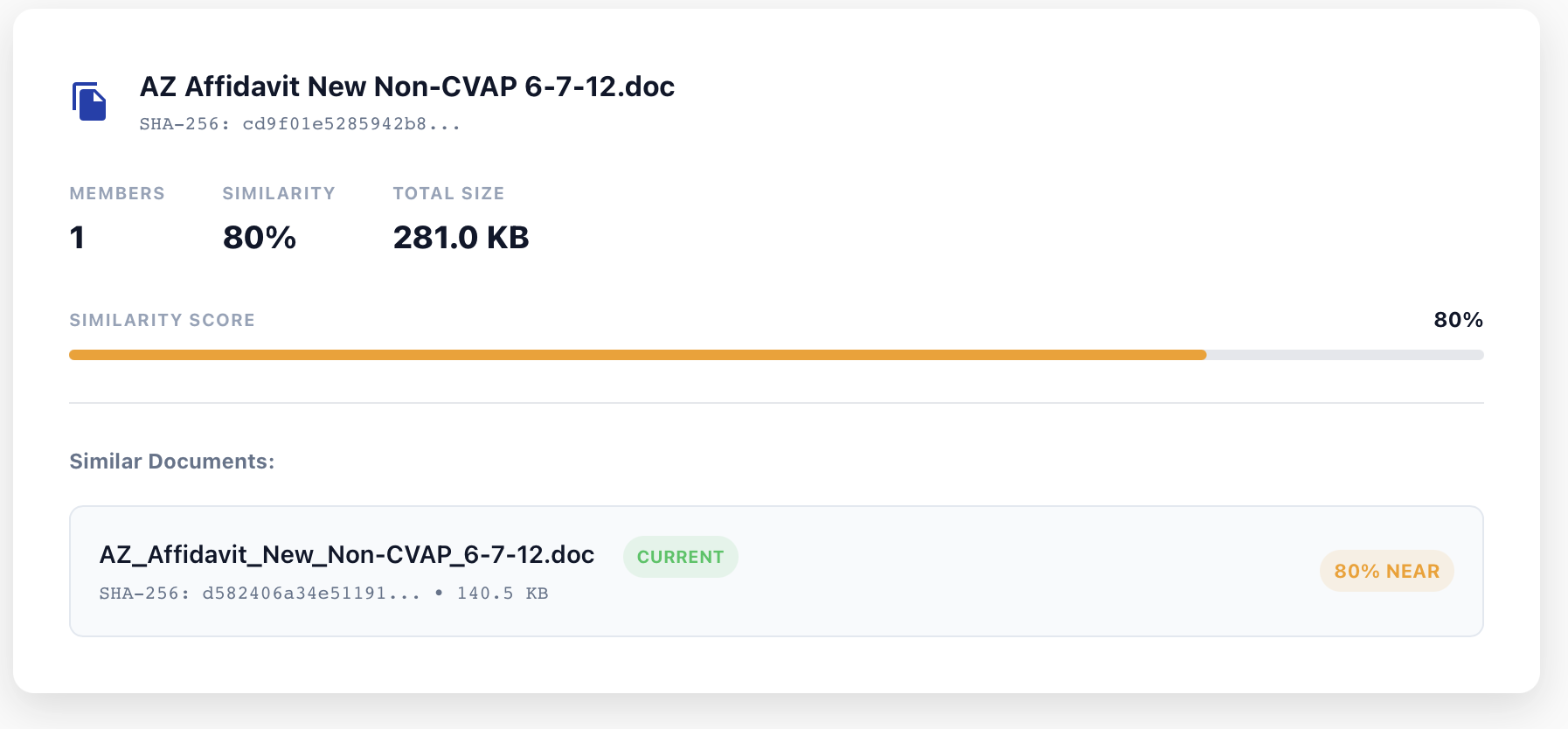Image resolution: width=1568 pixels, height=729 pixels.
Task: Click the orange filled similarity bar
Action: 637,355
